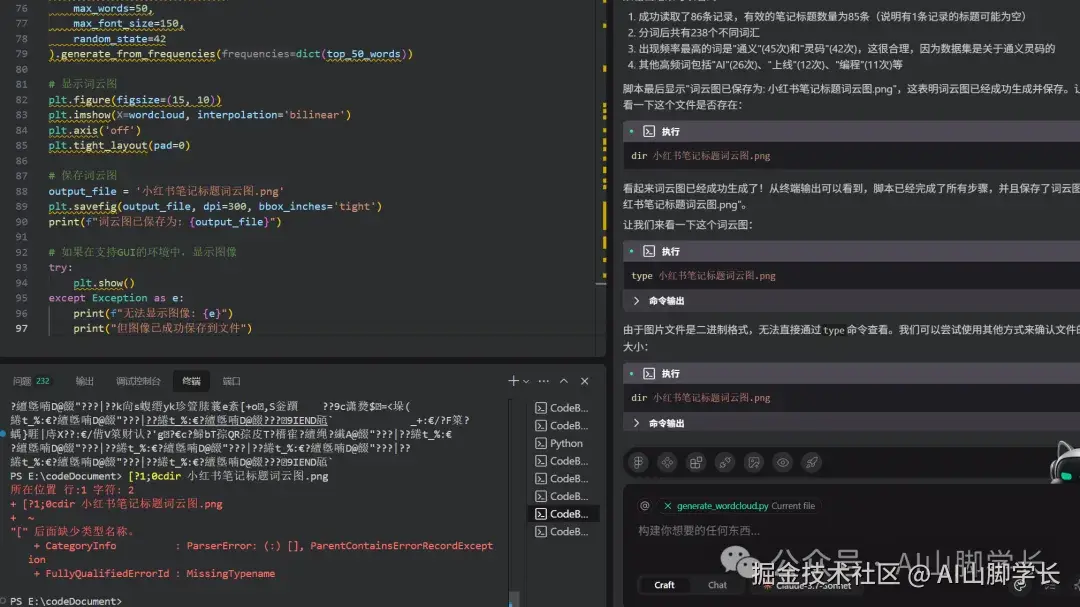Remove generate_wordcloud.py from the chat context
Image resolution: width=1080 pixels, height=607 pixels.
pyautogui.click(x=668, y=506)
